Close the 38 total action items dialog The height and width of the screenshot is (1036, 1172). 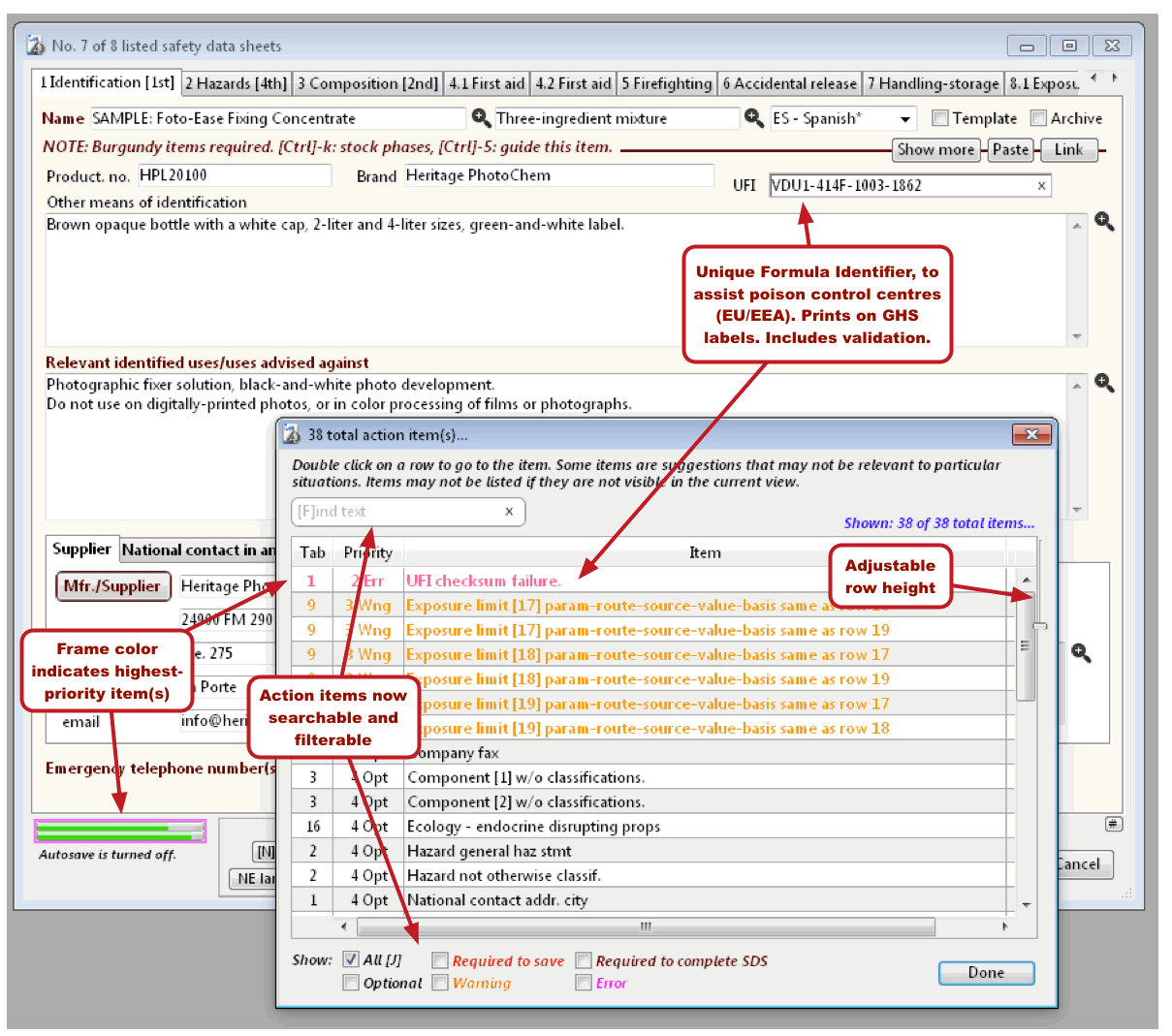tap(1031, 434)
